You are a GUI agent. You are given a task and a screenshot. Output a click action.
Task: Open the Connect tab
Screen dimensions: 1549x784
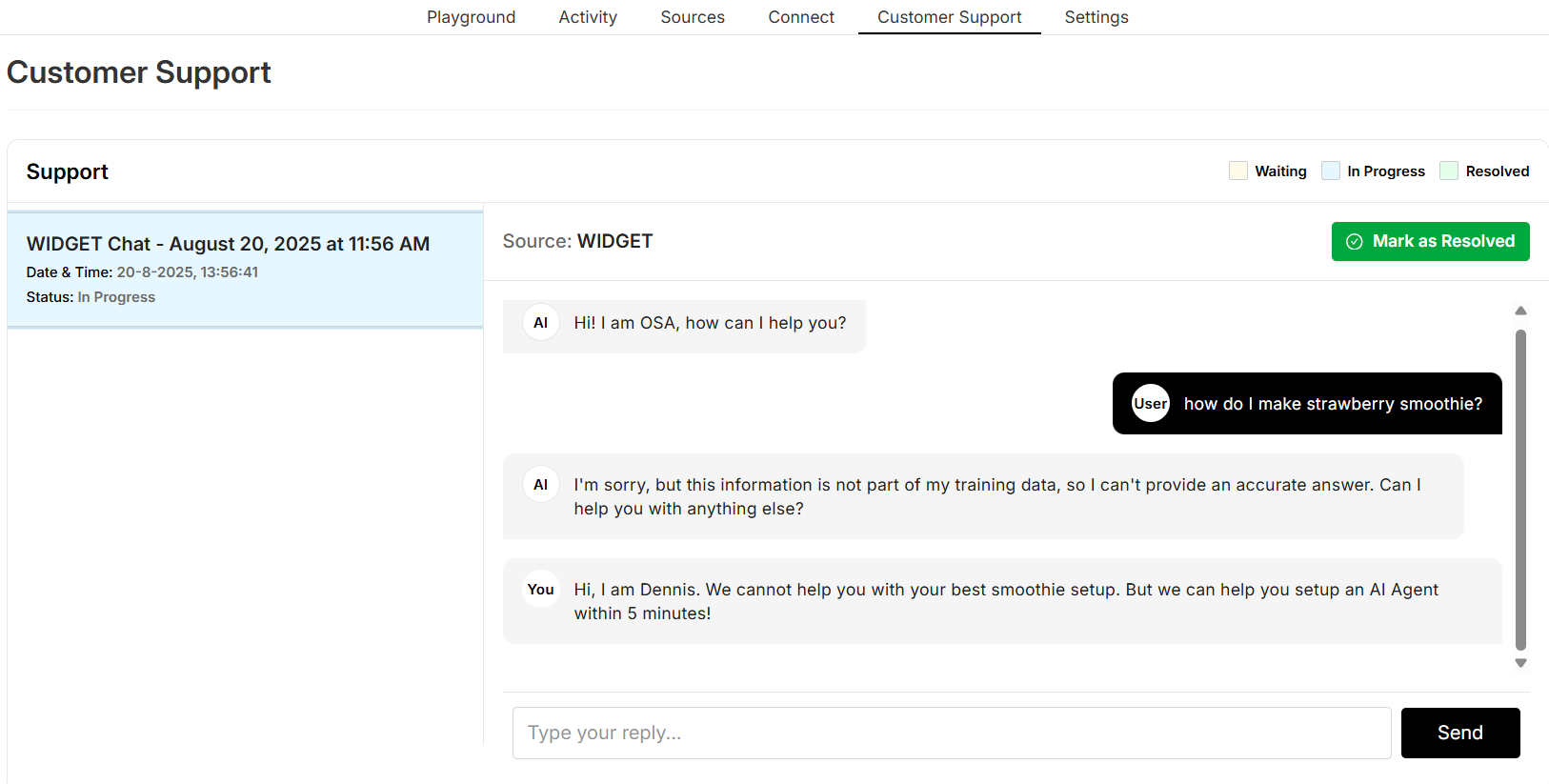[x=801, y=17]
